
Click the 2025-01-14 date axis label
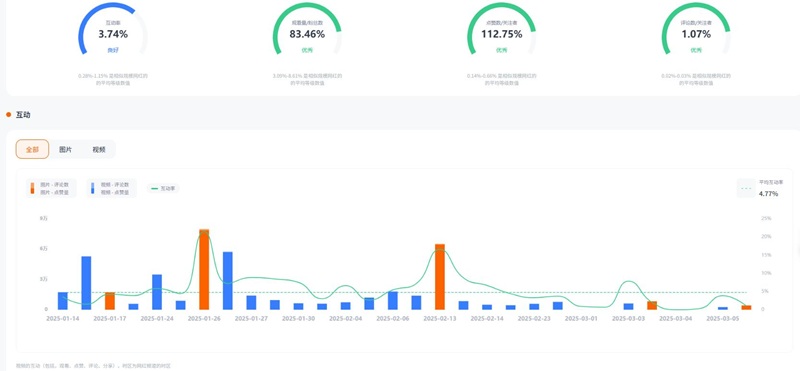pyautogui.click(x=62, y=318)
